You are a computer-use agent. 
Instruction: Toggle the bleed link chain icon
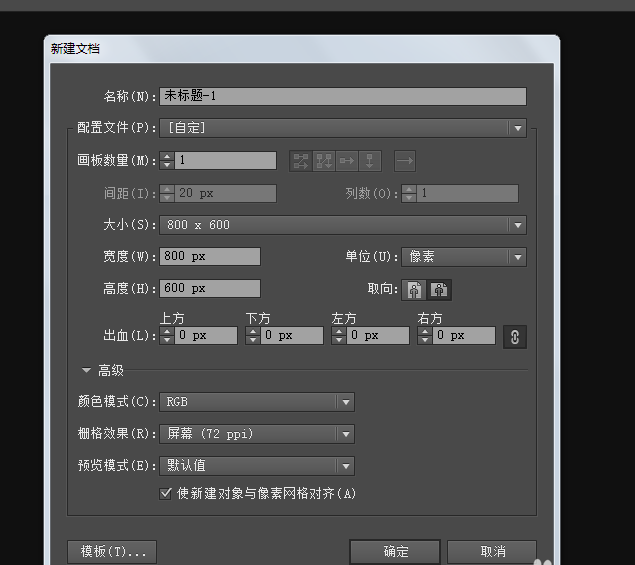(515, 337)
